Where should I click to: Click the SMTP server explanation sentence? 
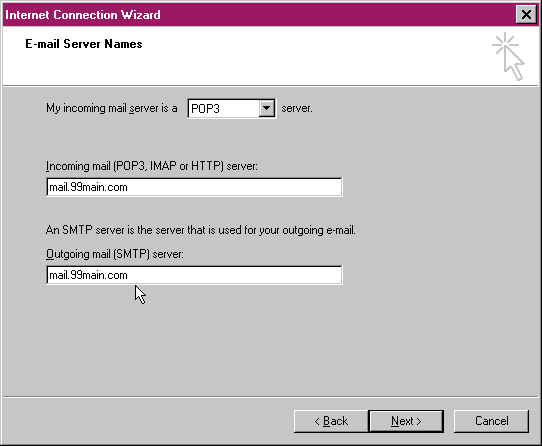pos(200,230)
